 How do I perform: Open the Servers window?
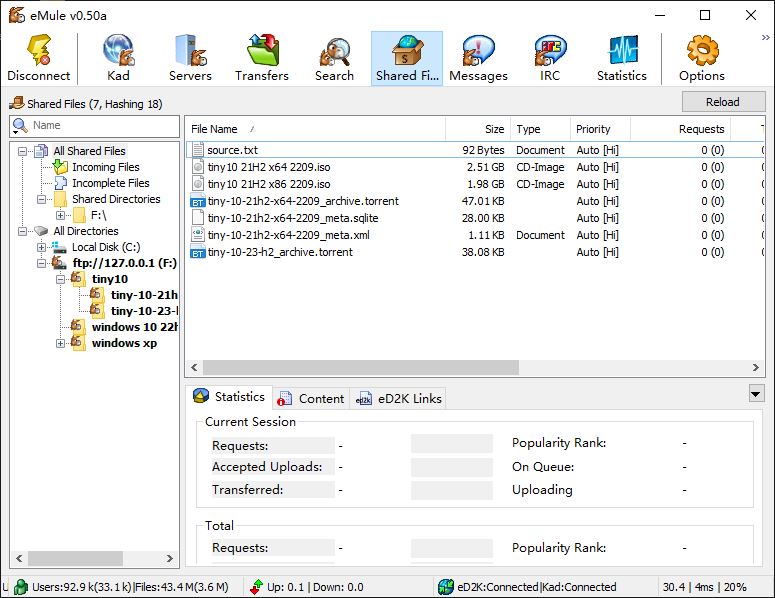[190, 58]
